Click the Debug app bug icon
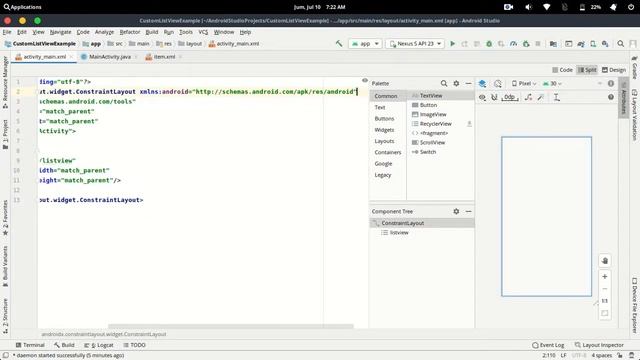This screenshot has height=360, width=640. point(489,44)
